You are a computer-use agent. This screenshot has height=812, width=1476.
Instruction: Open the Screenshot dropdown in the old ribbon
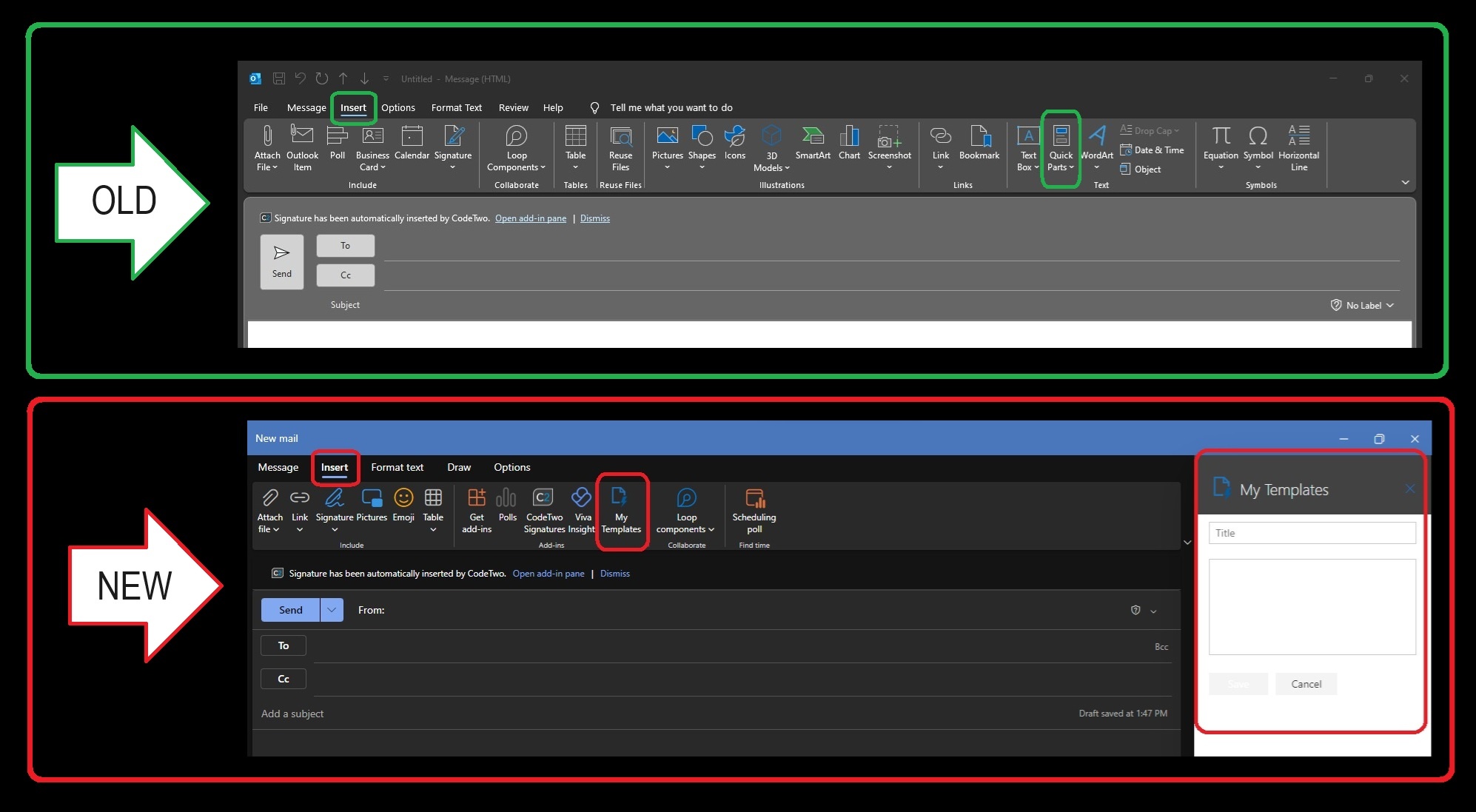point(889,168)
